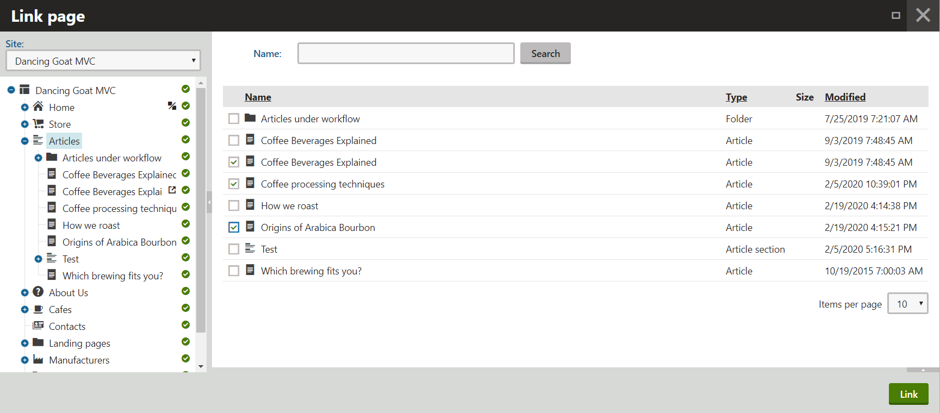Image resolution: width=940 pixels, height=413 pixels.
Task: Check the first Coffee Beverages Explained checkbox
Action: point(234,141)
